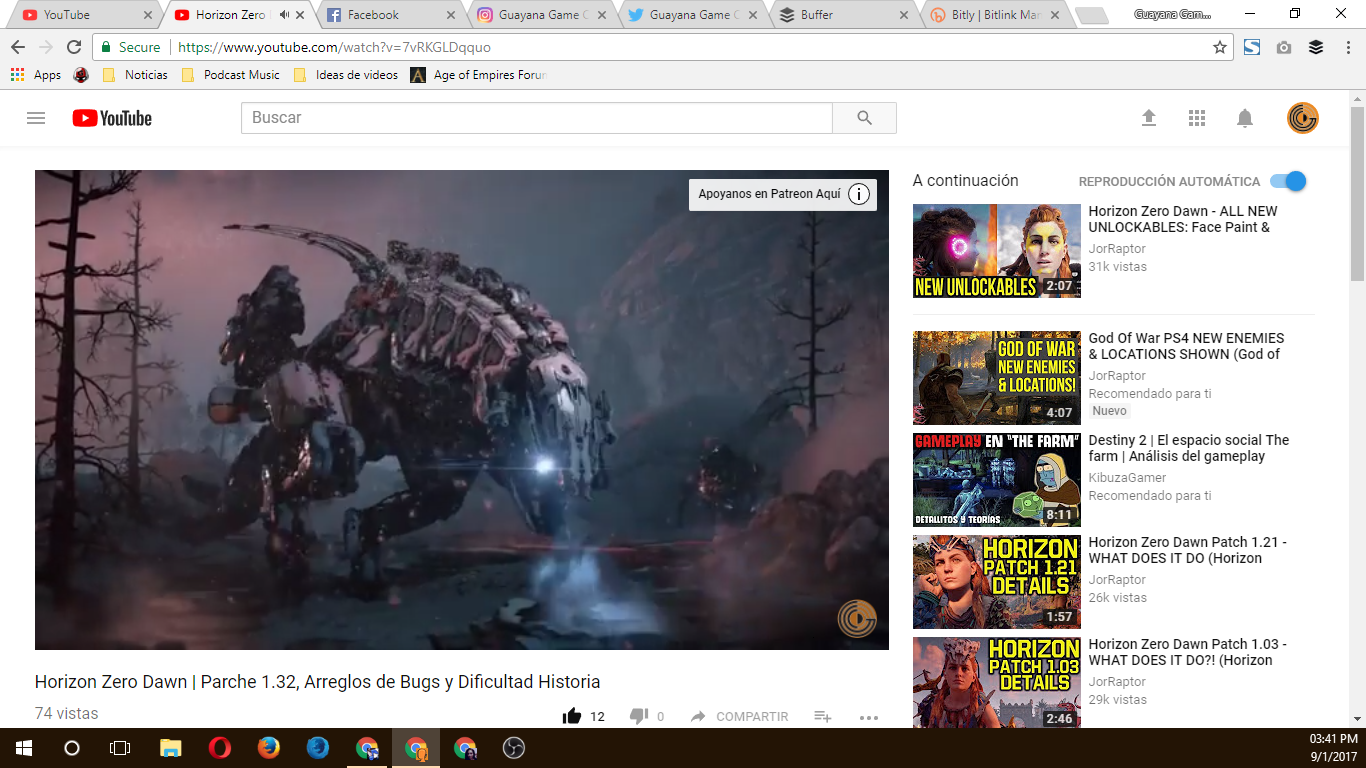The height and width of the screenshot is (768, 1366).
Task: Open the notifications bell
Action: tap(1245, 118)
